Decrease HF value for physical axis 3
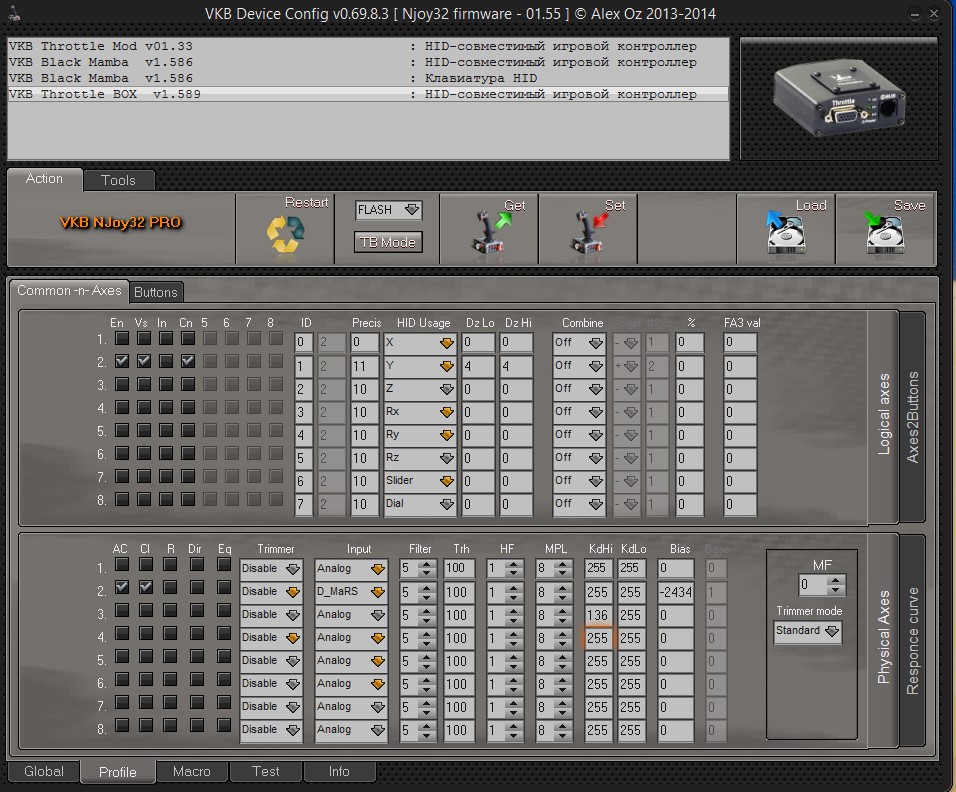956x792 pixels. 513,620
